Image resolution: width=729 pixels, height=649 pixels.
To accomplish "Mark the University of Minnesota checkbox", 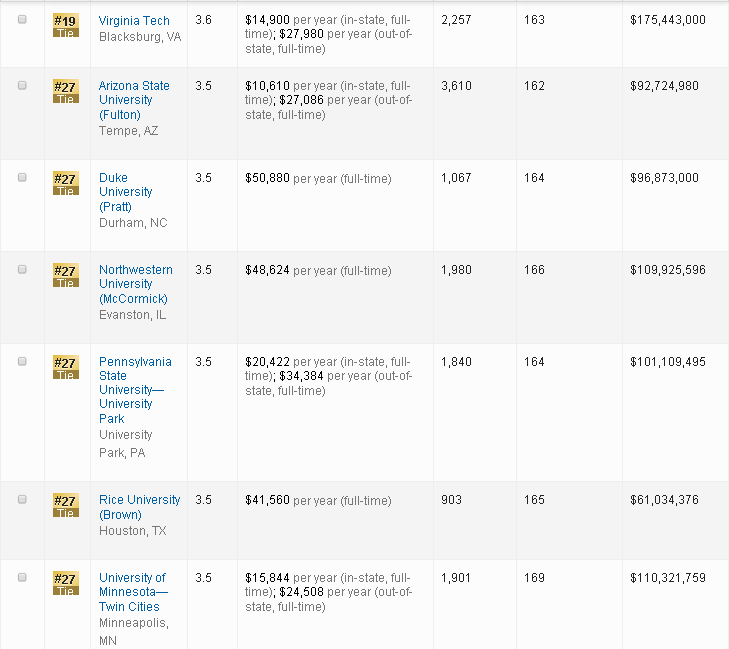I will point(22,577).
